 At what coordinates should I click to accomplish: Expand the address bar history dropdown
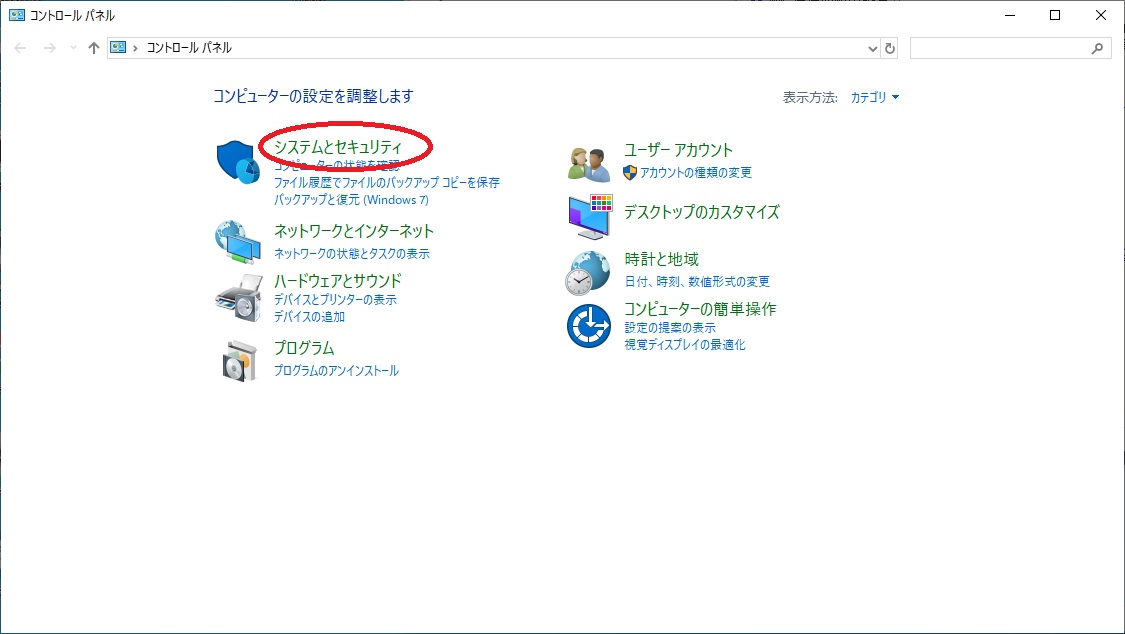871,47
